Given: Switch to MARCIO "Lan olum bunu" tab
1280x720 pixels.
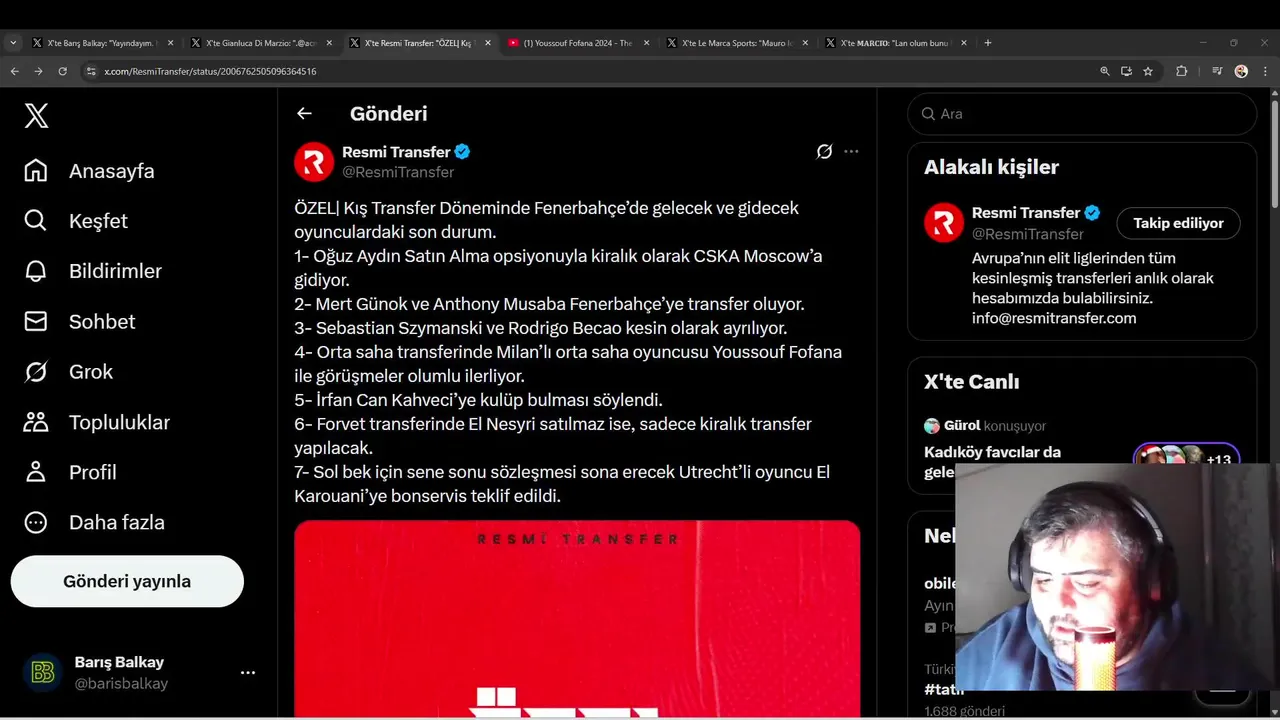Looking at the screenshot, I should click(896, 43).
